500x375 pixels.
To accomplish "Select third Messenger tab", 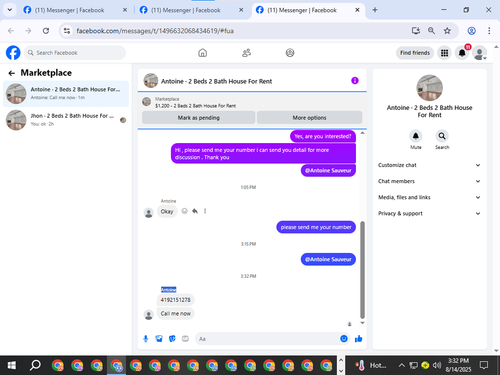I will click(x=307, y=10).
